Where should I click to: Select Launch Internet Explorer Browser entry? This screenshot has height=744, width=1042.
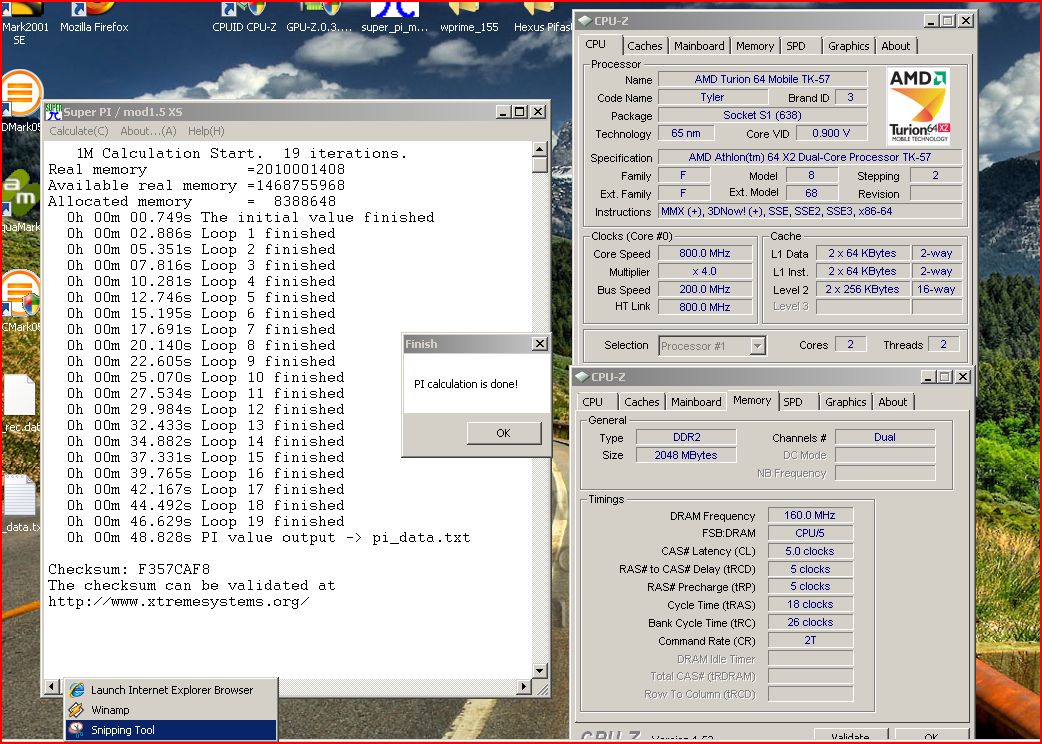pyautogui.click(x=171, y=690)
